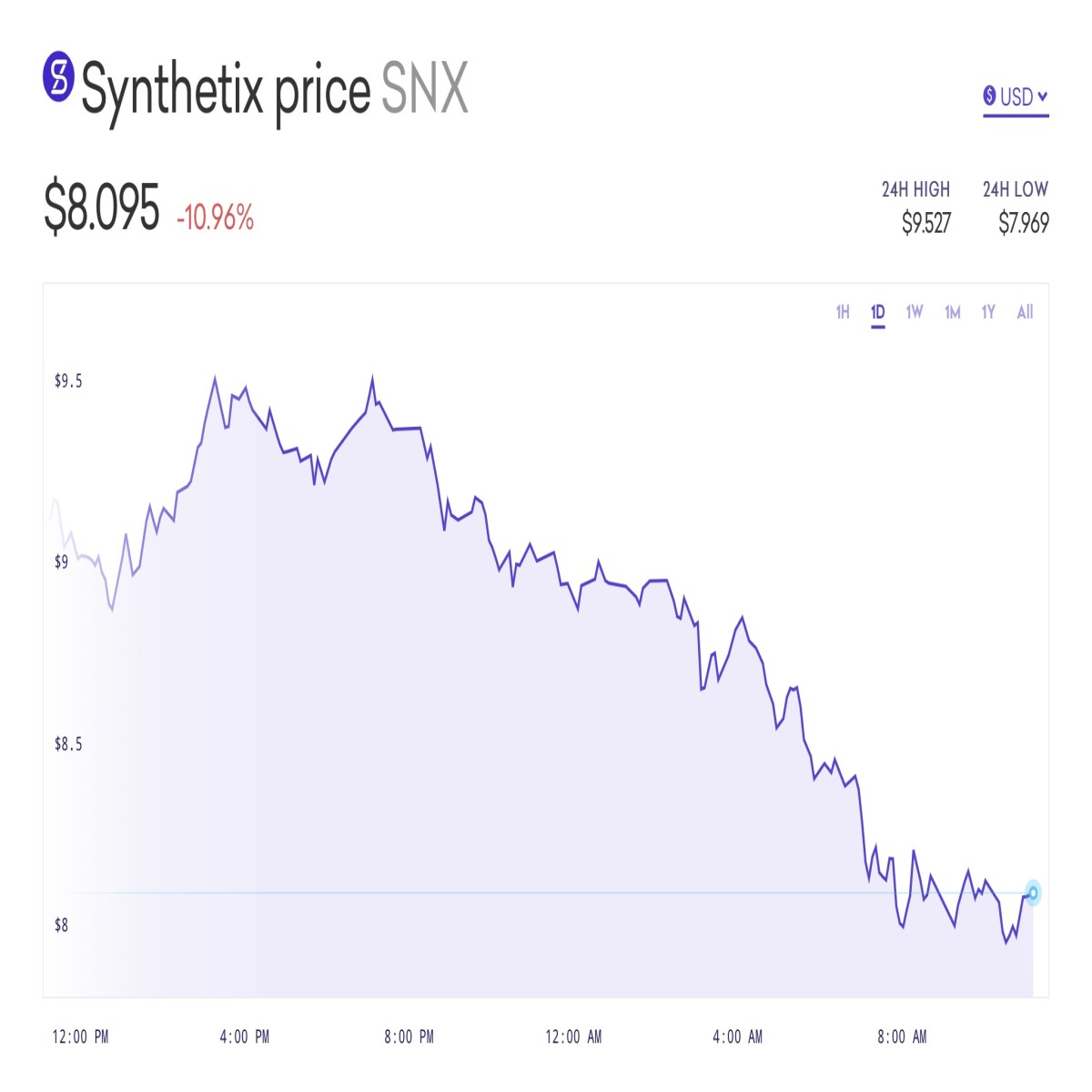Screen dimensions: 1092x1092
Task: Click the -10.96% change value
Action: [x=215, y=217]
